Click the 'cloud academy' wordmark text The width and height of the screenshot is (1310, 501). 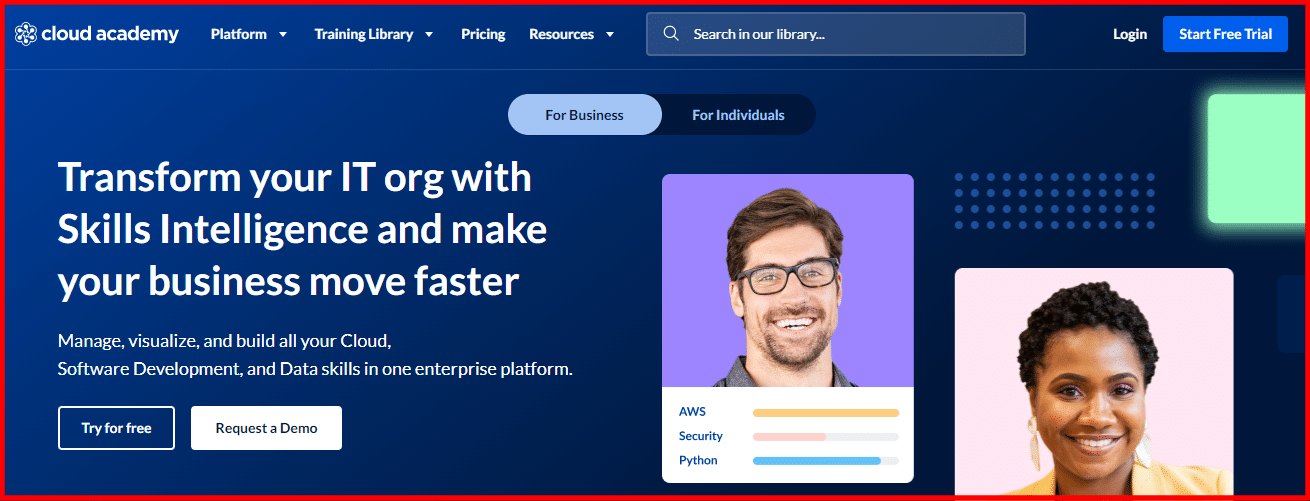click(110, 34)
